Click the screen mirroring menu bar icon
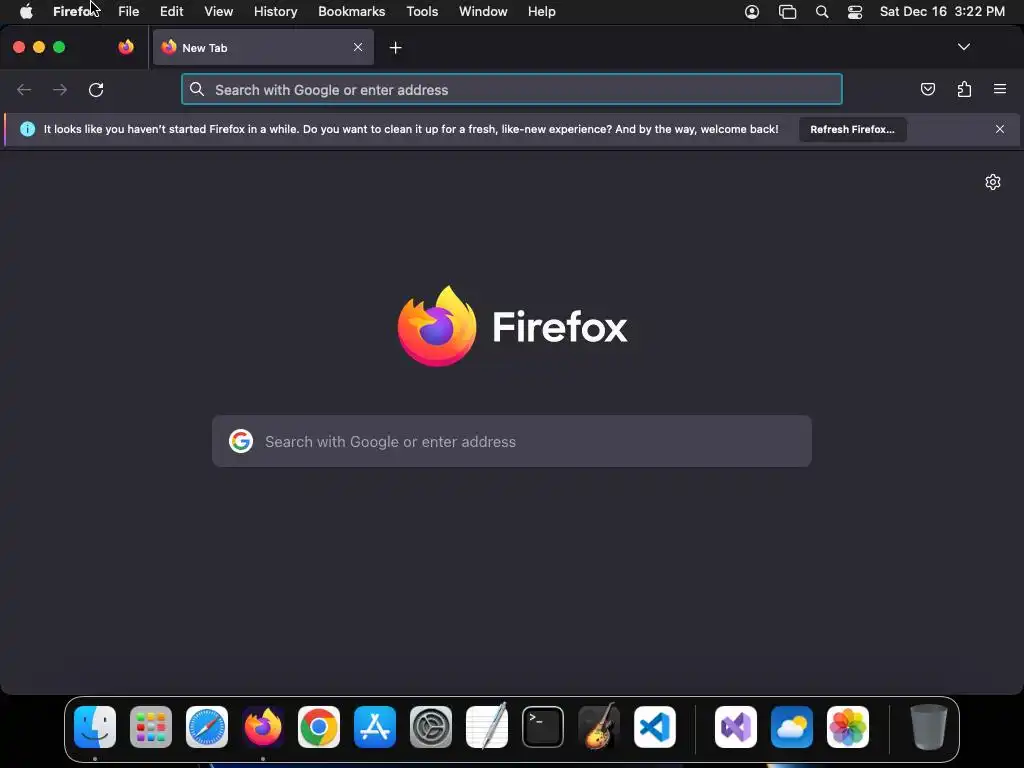This screenshot has width=1024, height=768. (x=788, y=12)
